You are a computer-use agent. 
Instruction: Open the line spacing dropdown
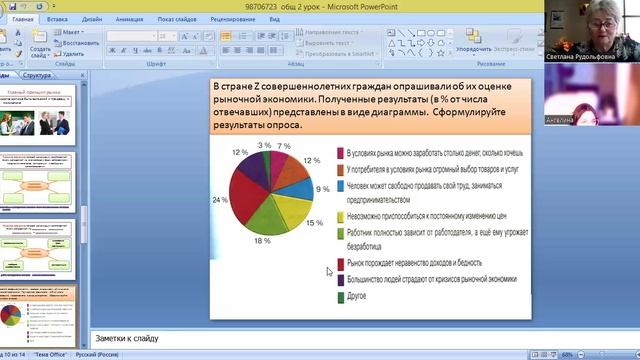tap(286, 36)
